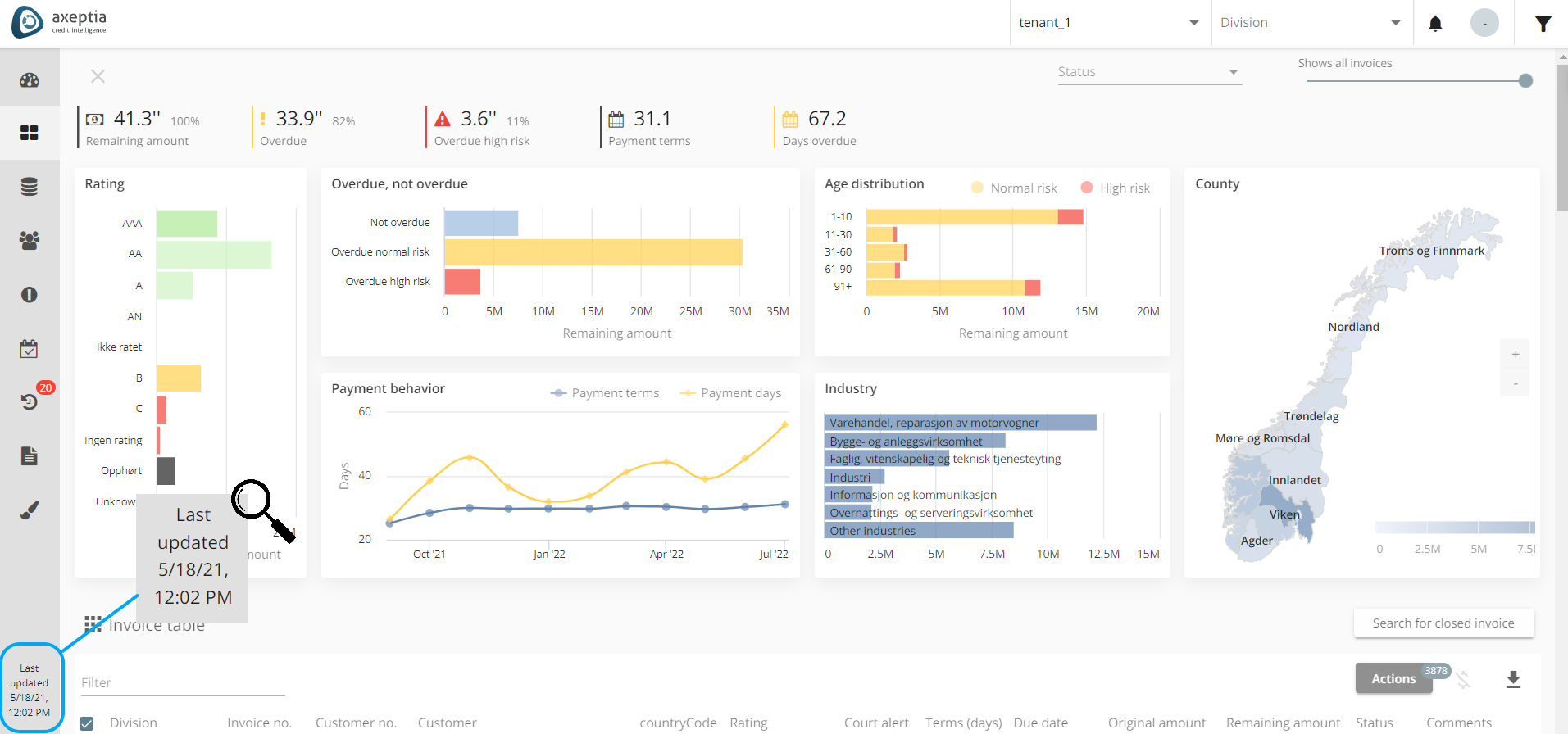1568x734 pixels.
Task: Click the Payment terms calendar icon
Action: tap(616, 120)
